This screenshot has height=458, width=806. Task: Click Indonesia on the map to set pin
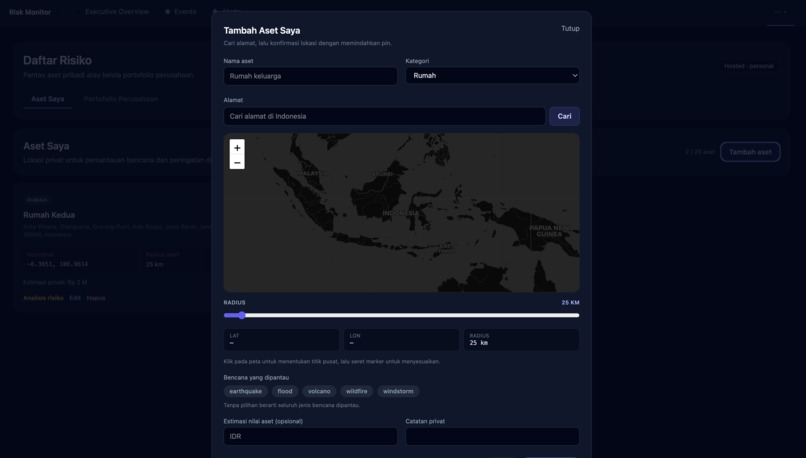click(400, 213)
